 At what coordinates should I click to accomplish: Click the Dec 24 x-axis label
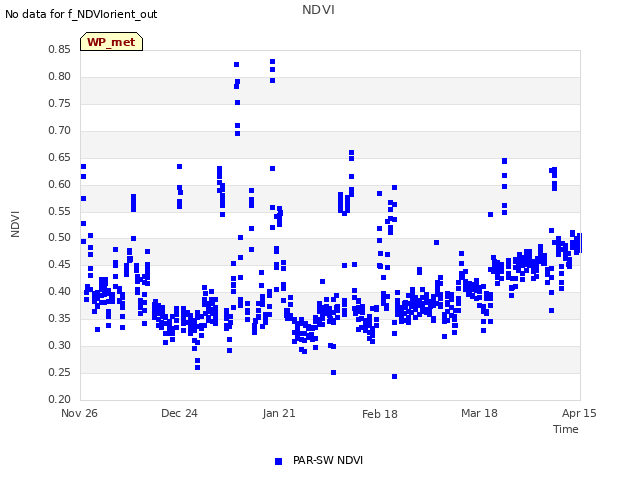[x=179, y=413]
